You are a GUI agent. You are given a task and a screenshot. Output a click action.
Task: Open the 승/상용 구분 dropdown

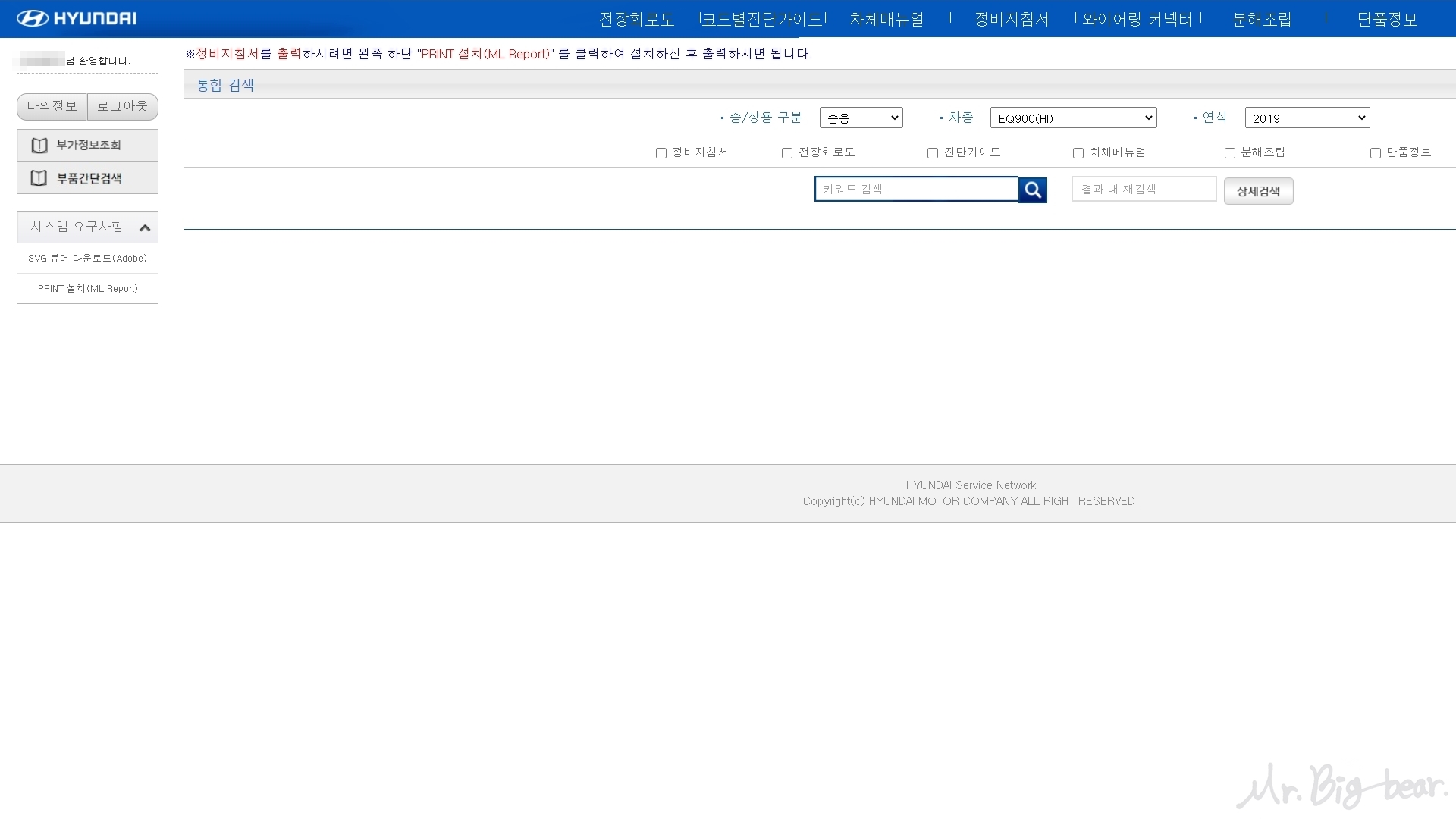pos(861,118)
